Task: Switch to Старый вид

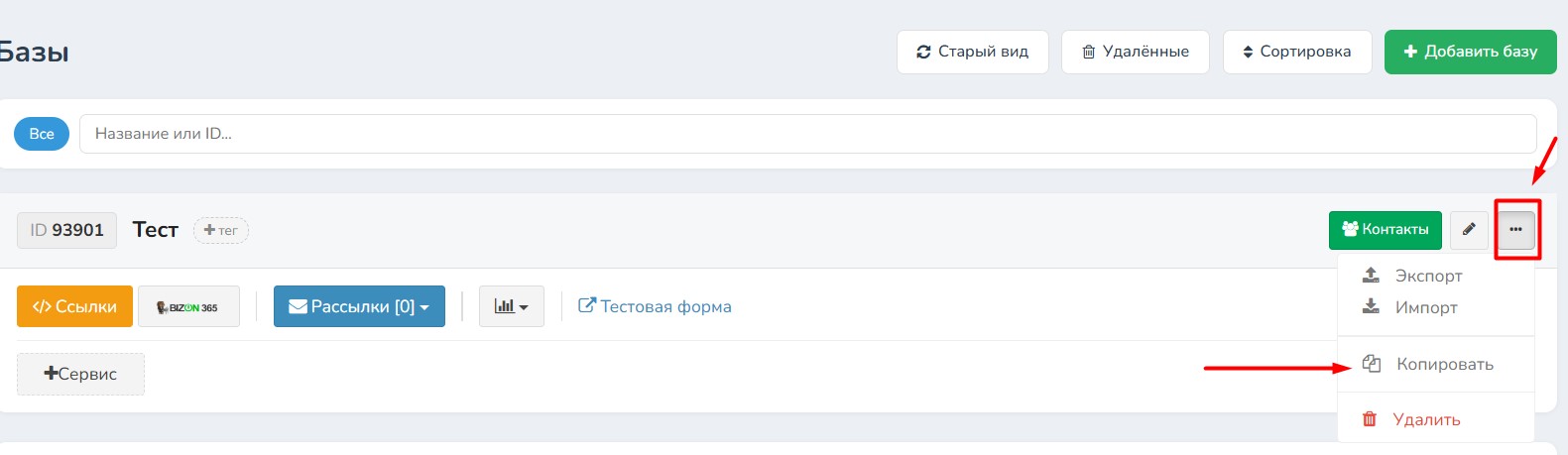Action: click(972, 52)
